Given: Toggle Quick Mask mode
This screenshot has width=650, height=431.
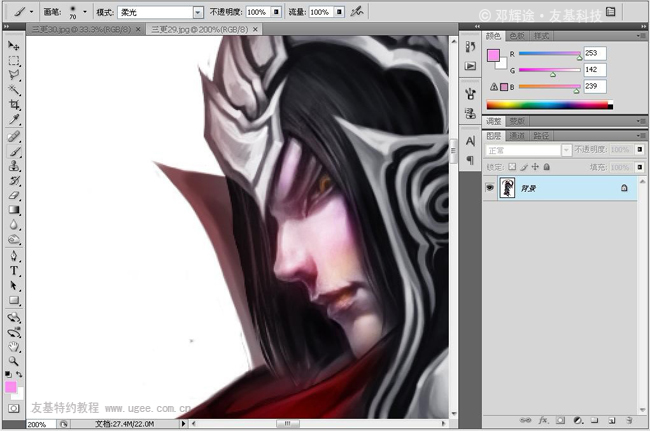Looking at the screenshot, I should pos(14,409).
